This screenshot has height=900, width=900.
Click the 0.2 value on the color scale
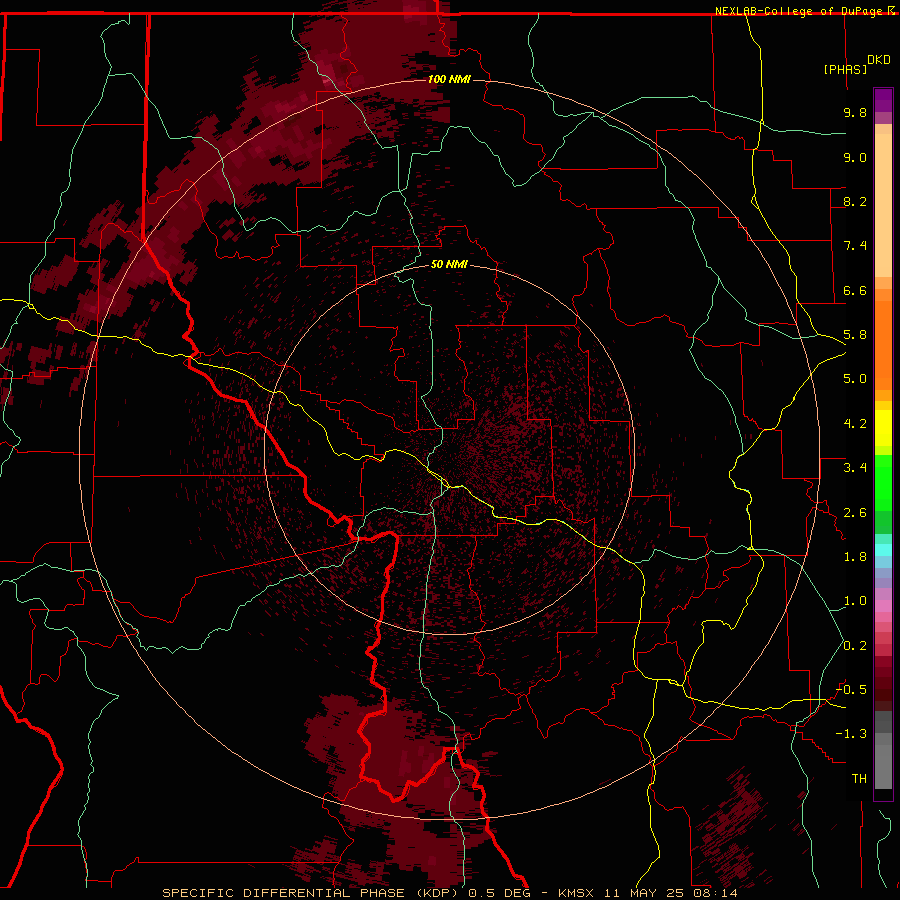point(855,646)
